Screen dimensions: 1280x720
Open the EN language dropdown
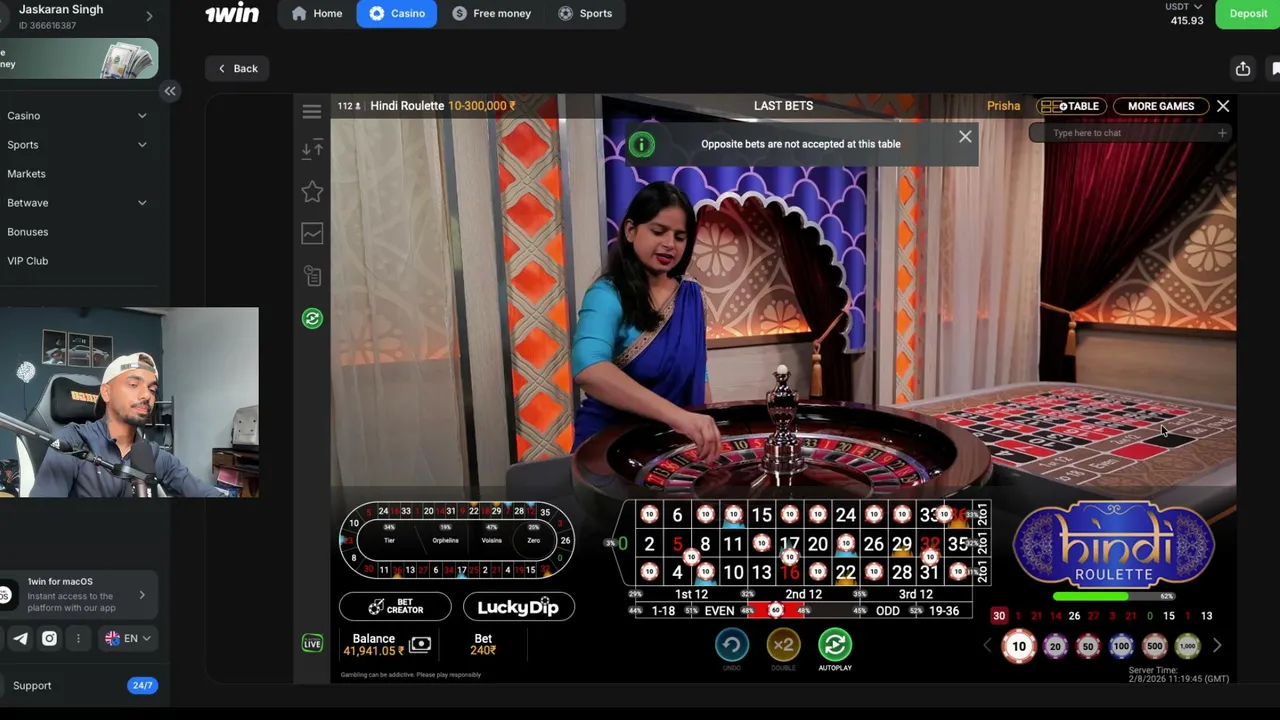click(128, 638)
